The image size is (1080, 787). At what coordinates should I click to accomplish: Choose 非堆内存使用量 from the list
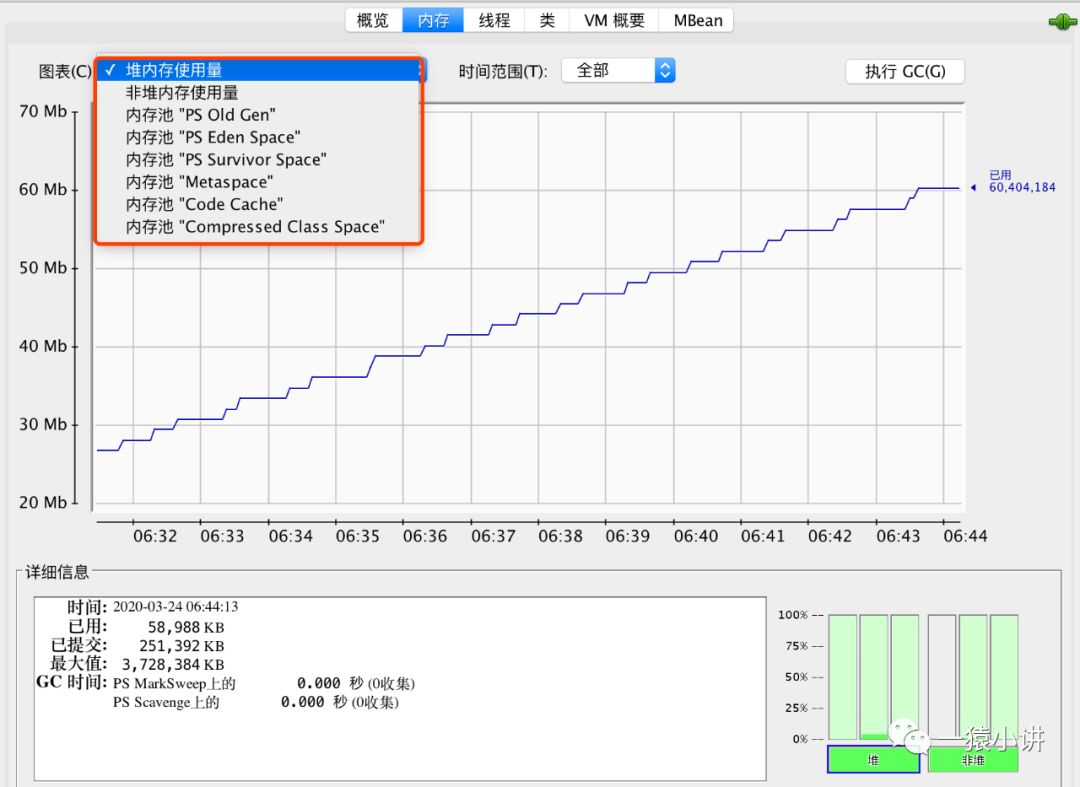pos(259,92)
